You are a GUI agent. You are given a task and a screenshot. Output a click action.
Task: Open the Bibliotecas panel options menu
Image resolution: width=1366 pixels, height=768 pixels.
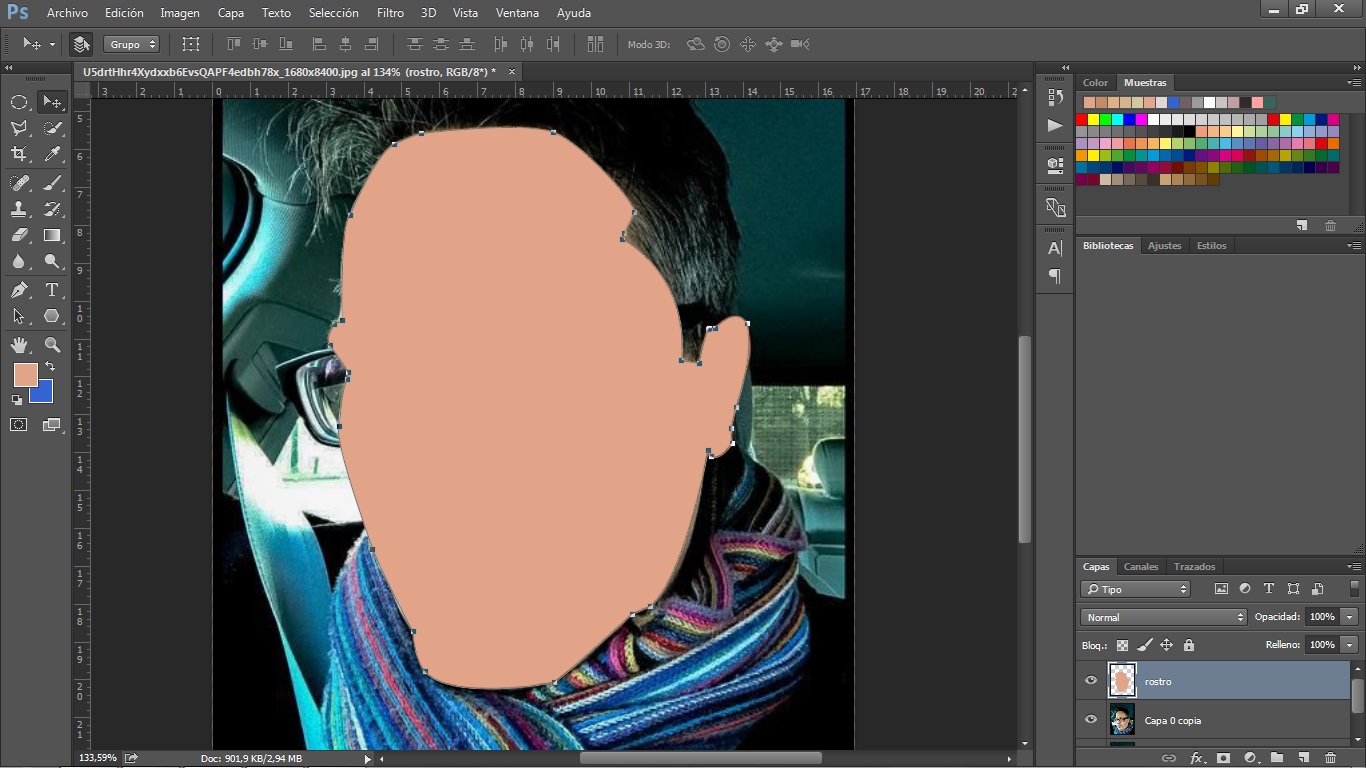point(1354,246)
